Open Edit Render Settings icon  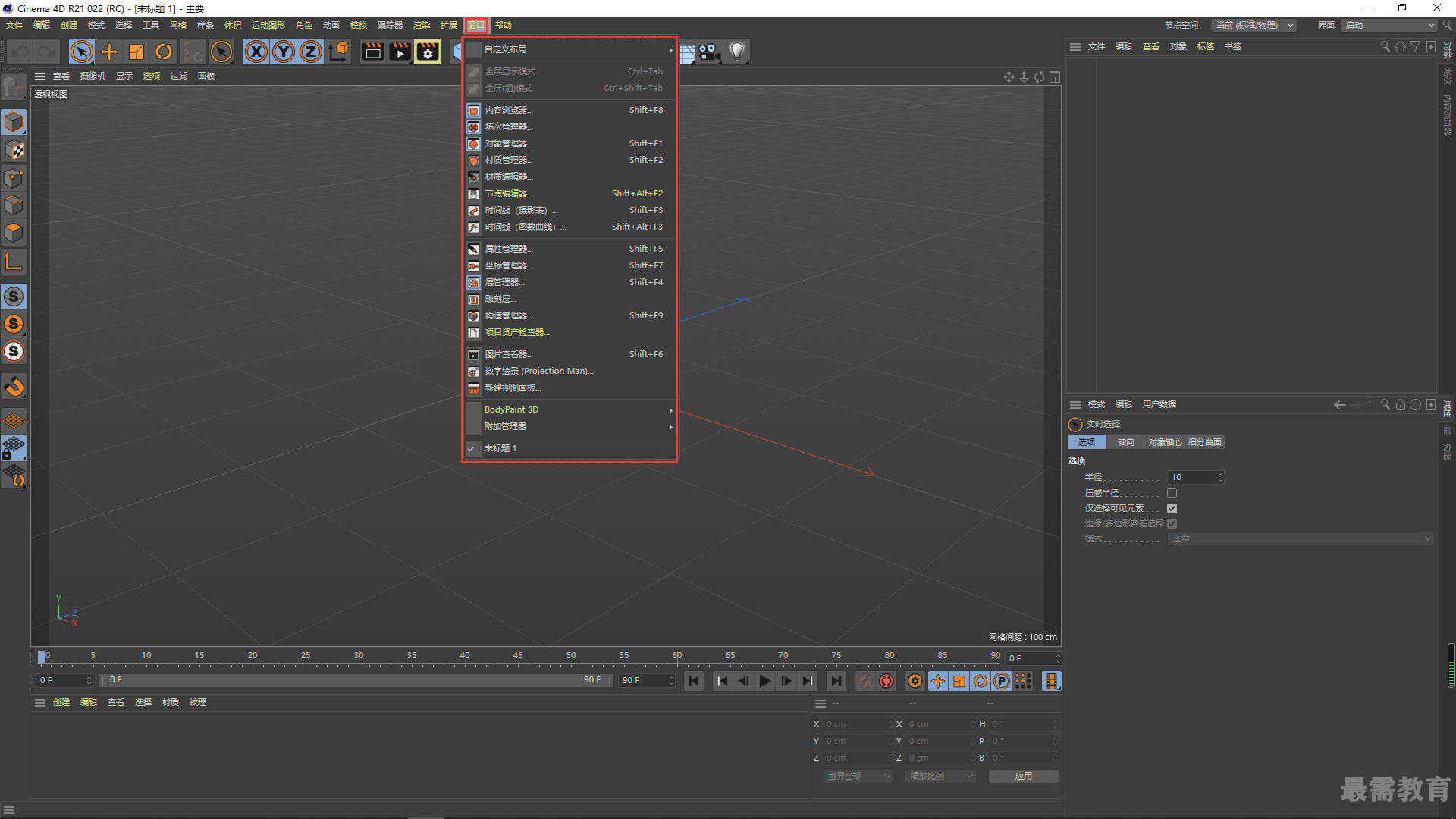tap(427, 52)
